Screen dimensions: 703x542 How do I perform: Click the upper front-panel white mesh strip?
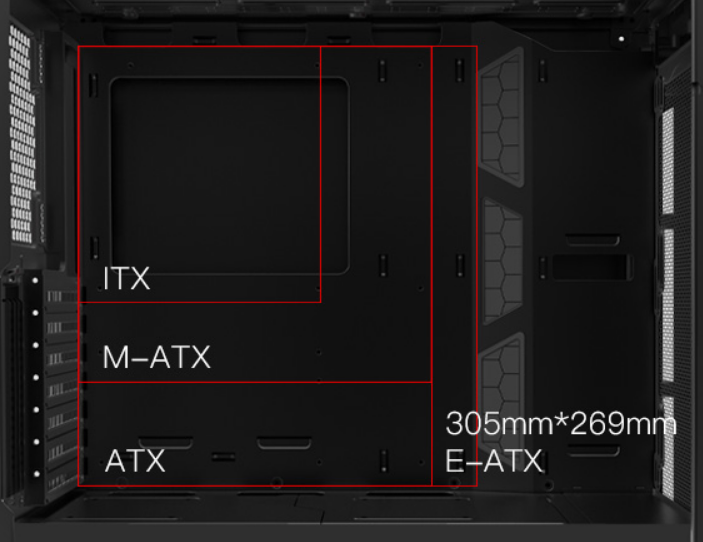tap(668, 161)
